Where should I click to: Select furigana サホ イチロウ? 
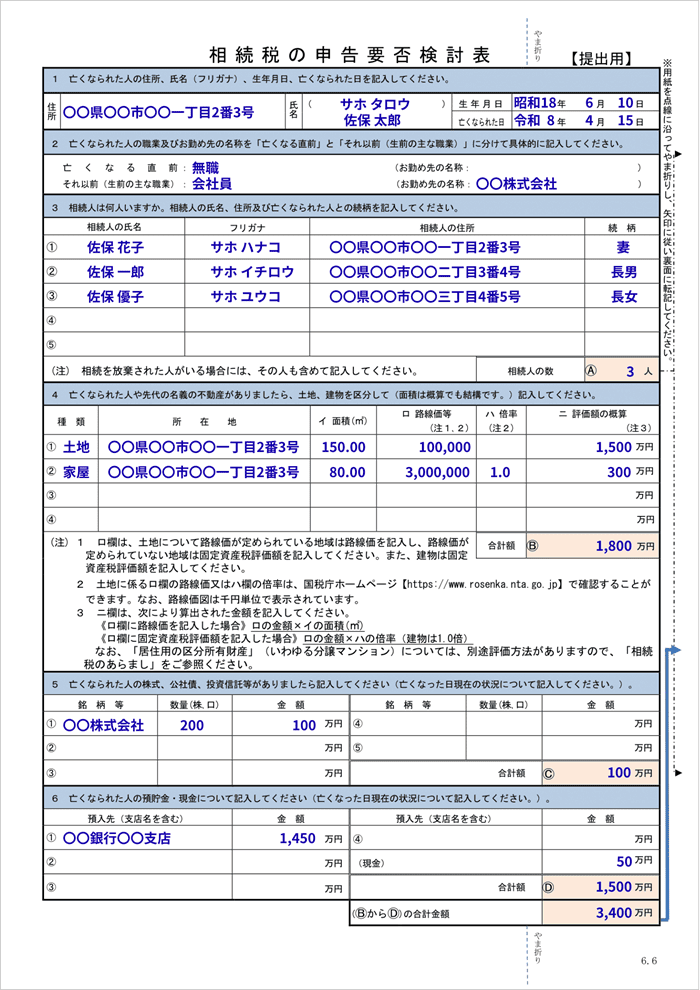(x=252, y=272)
